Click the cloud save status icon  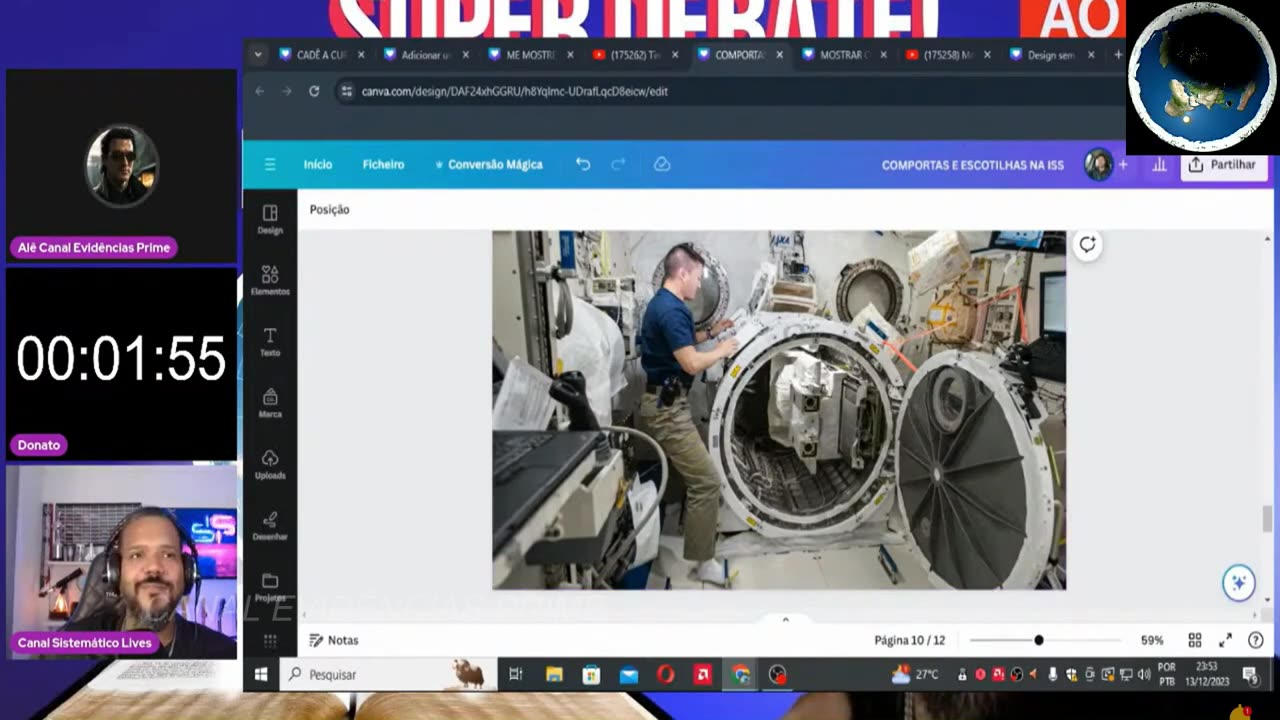pos(662,164)
